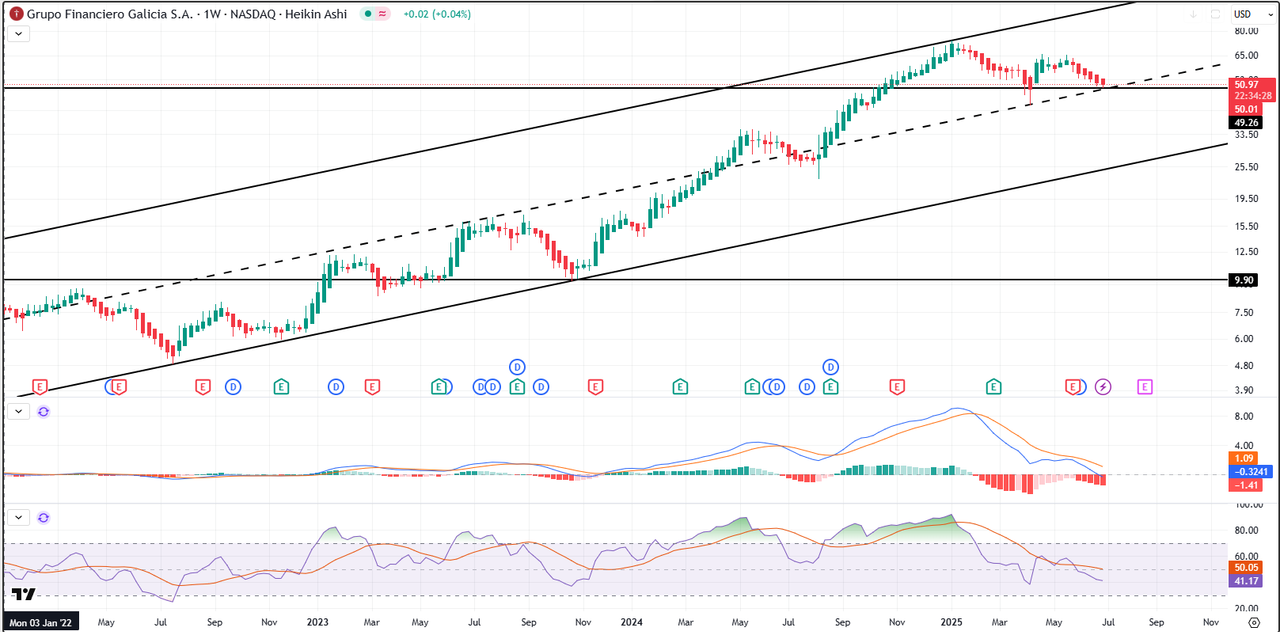Screen dimensions: 1280x632
Task: Open the USD currency dropdown
Action: coord(1255,14)
